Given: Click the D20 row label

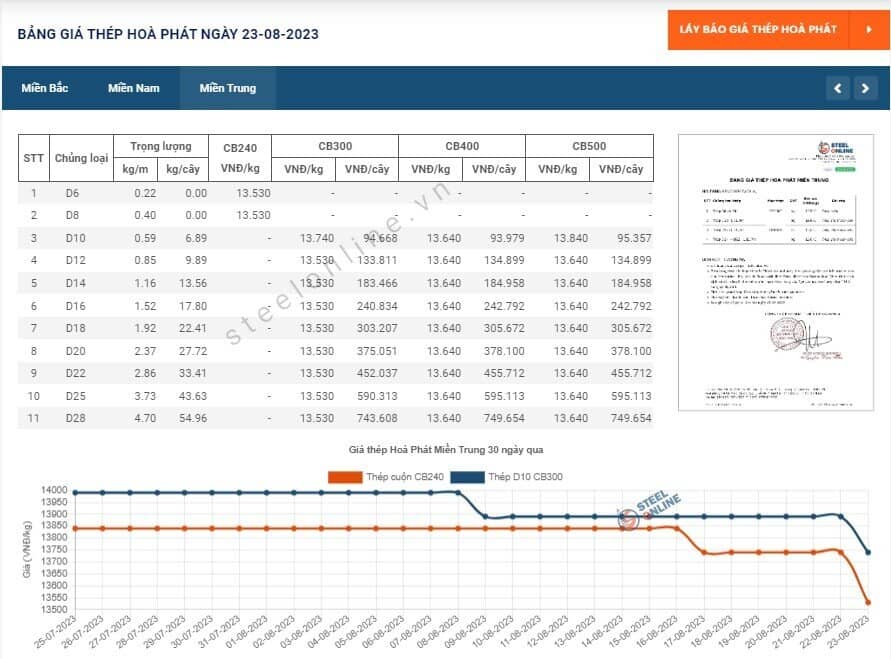Looking at the screenshot, I should pos(76,351).
